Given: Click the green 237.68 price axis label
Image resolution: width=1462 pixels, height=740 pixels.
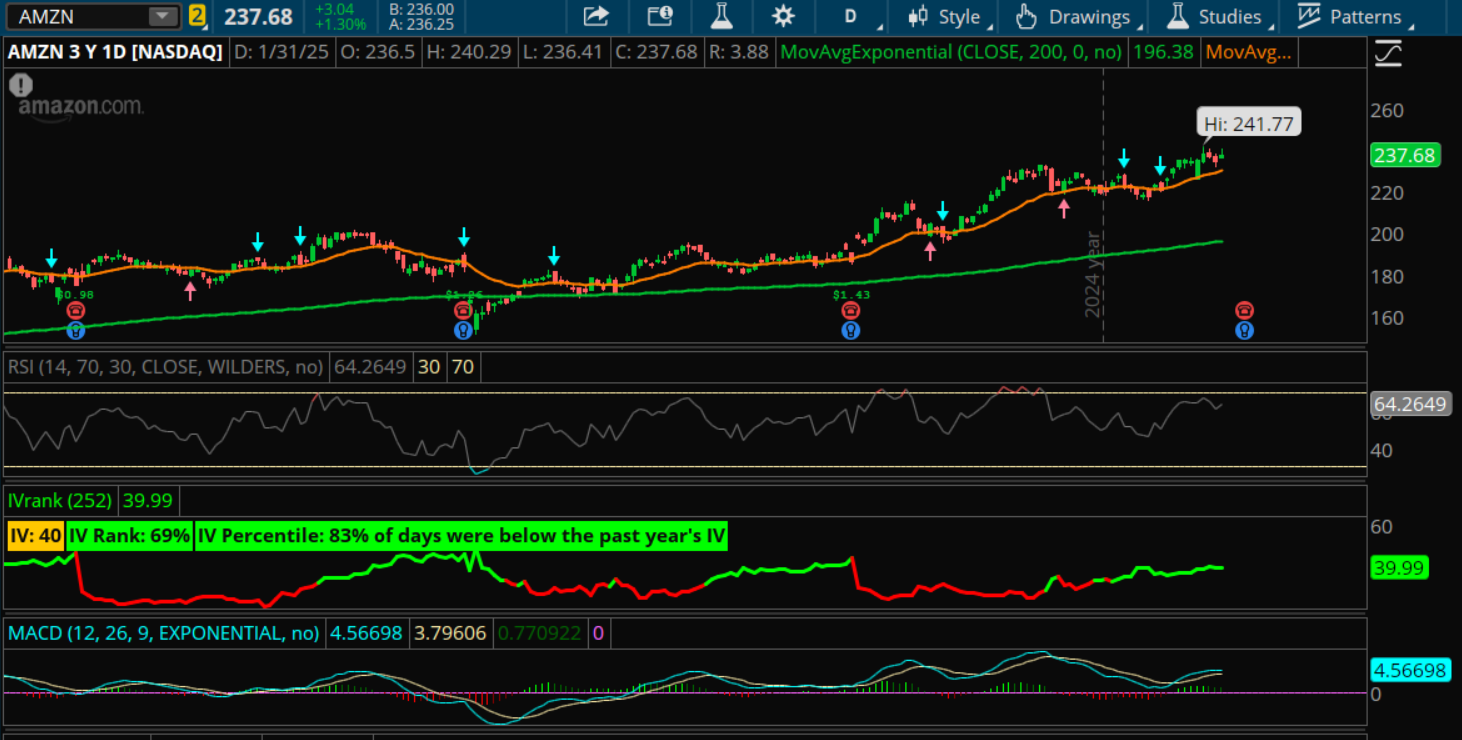Looking at the screenshot, I should [x=1405, y=155].
